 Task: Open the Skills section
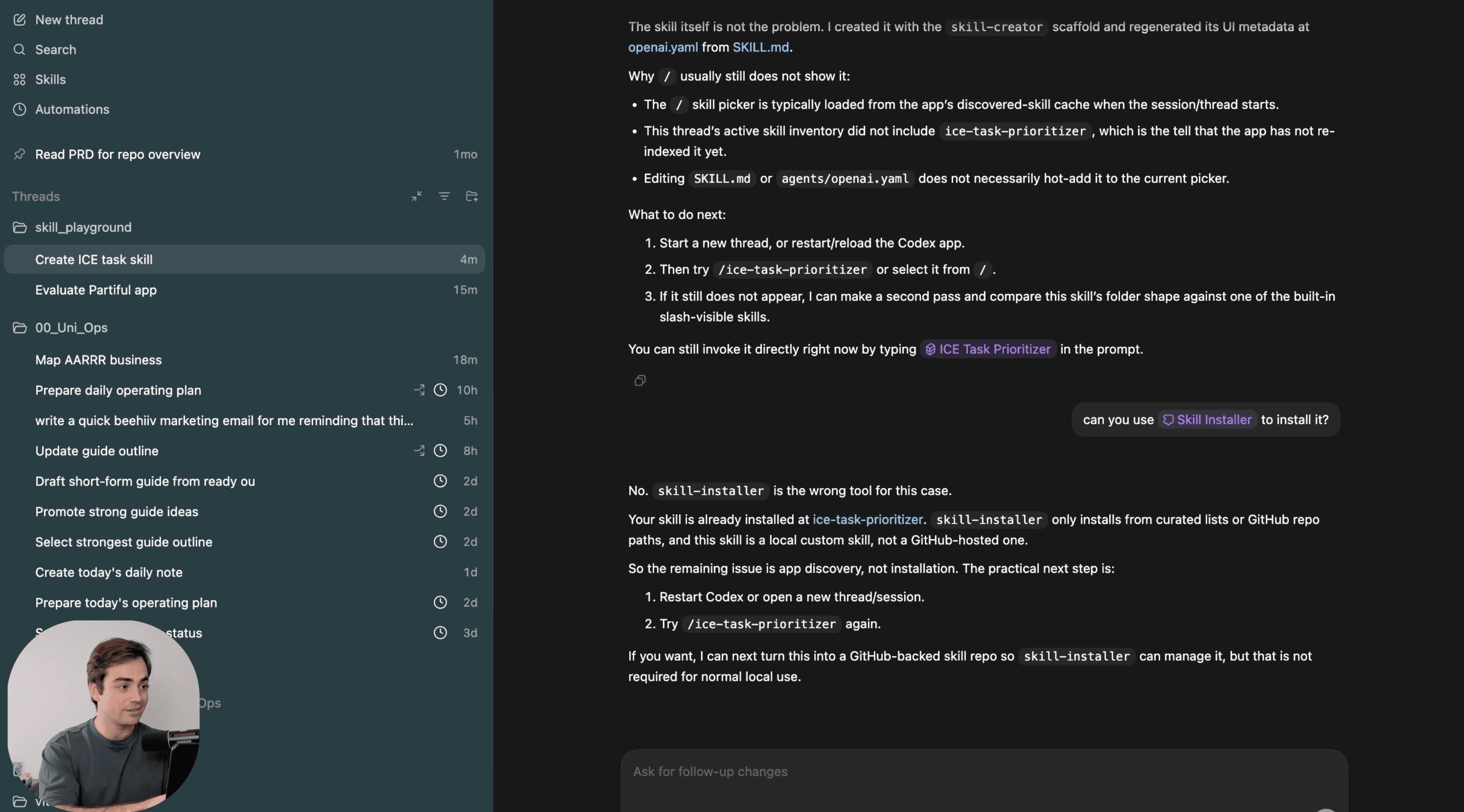click(50, 80)
